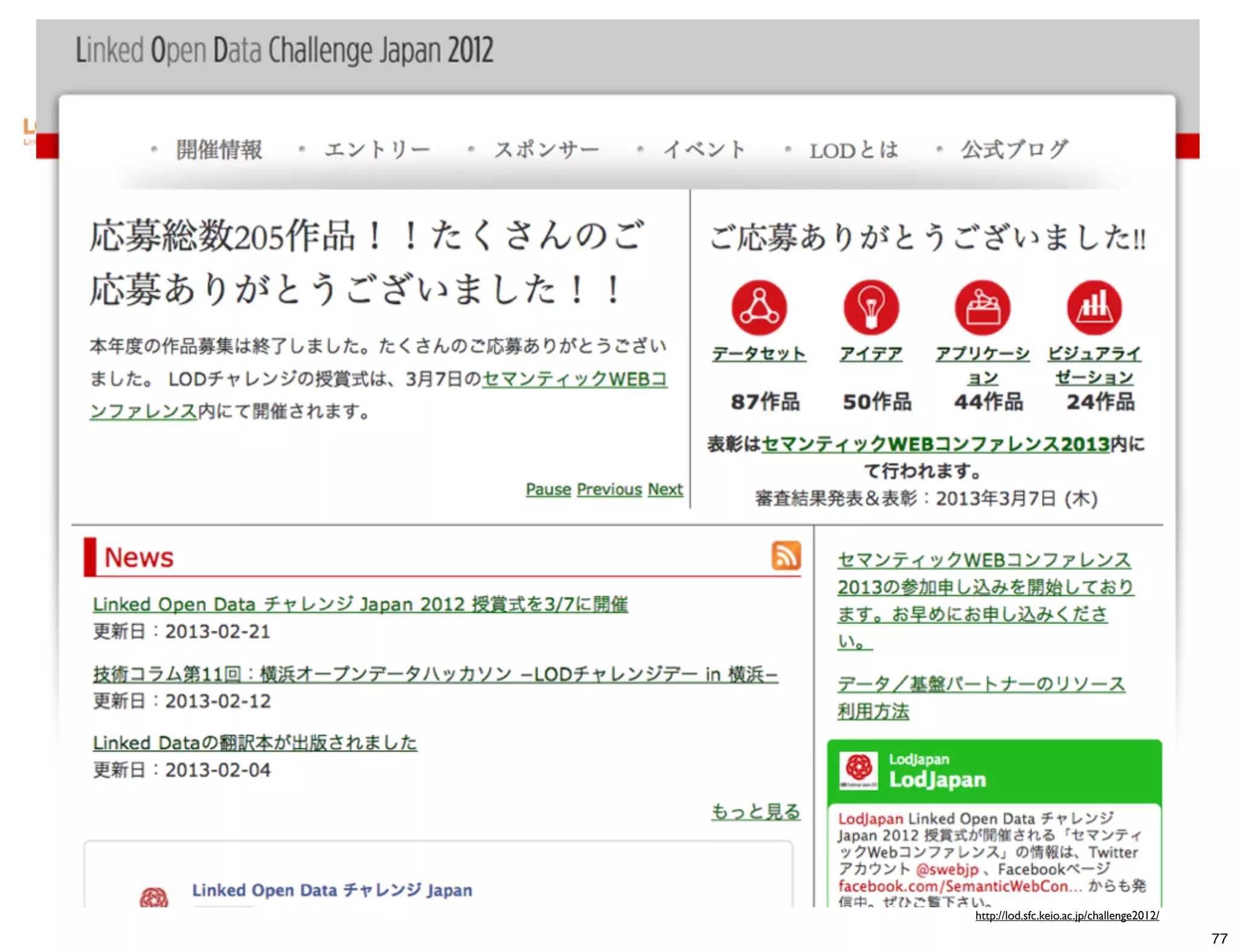Click the red flower logo beside Linked Open Data チャレンジ Japan
Viewport: 1237px width, 952px height.
pyautogui.click(x=154, y=897)
